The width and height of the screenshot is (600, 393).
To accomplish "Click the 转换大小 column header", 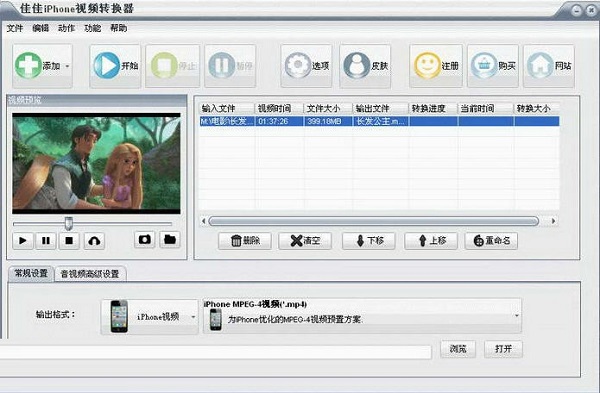I will pyautogui.click(x=536, y=108).
